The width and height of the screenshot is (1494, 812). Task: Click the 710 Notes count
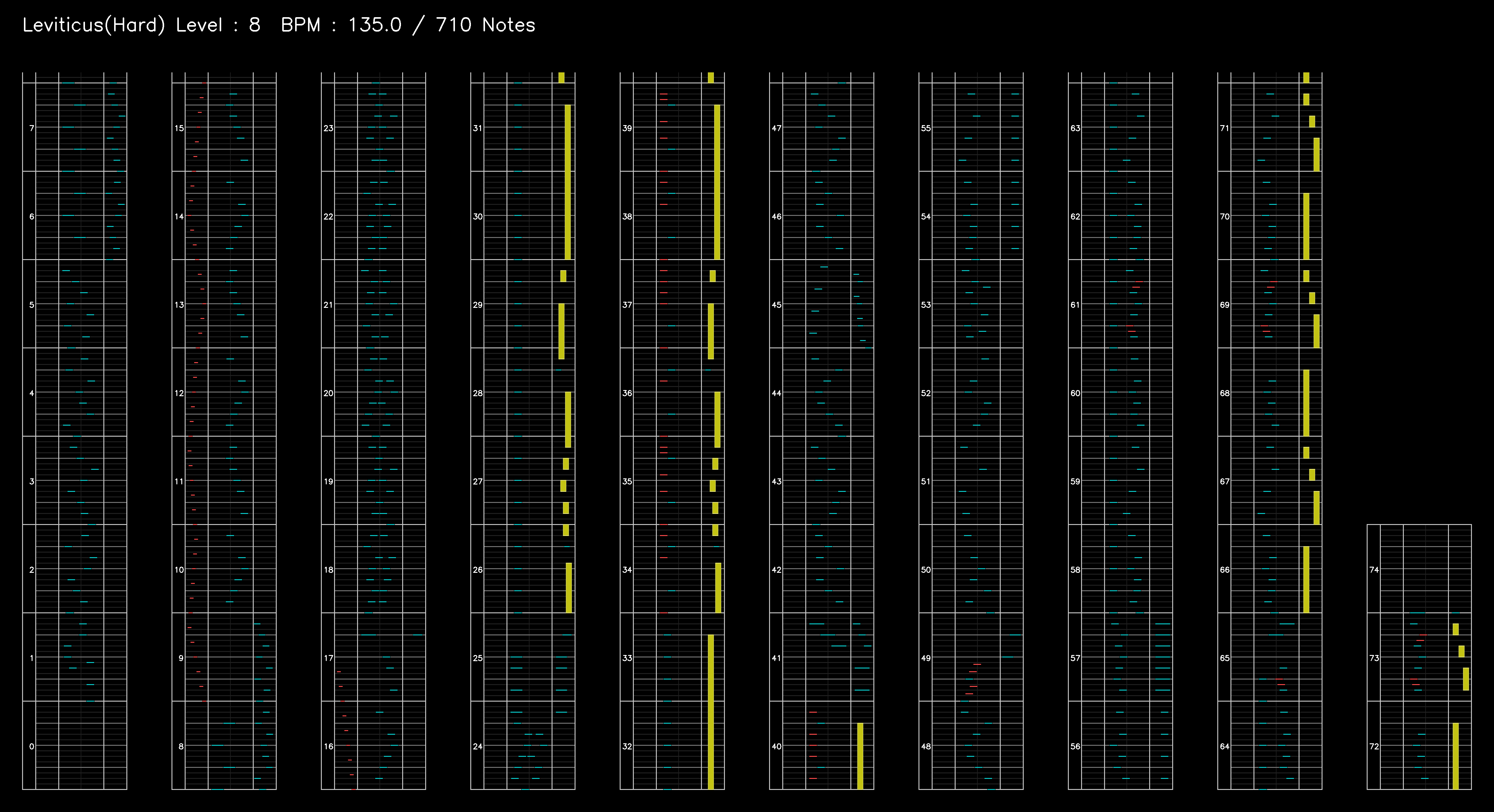point(485,25)
